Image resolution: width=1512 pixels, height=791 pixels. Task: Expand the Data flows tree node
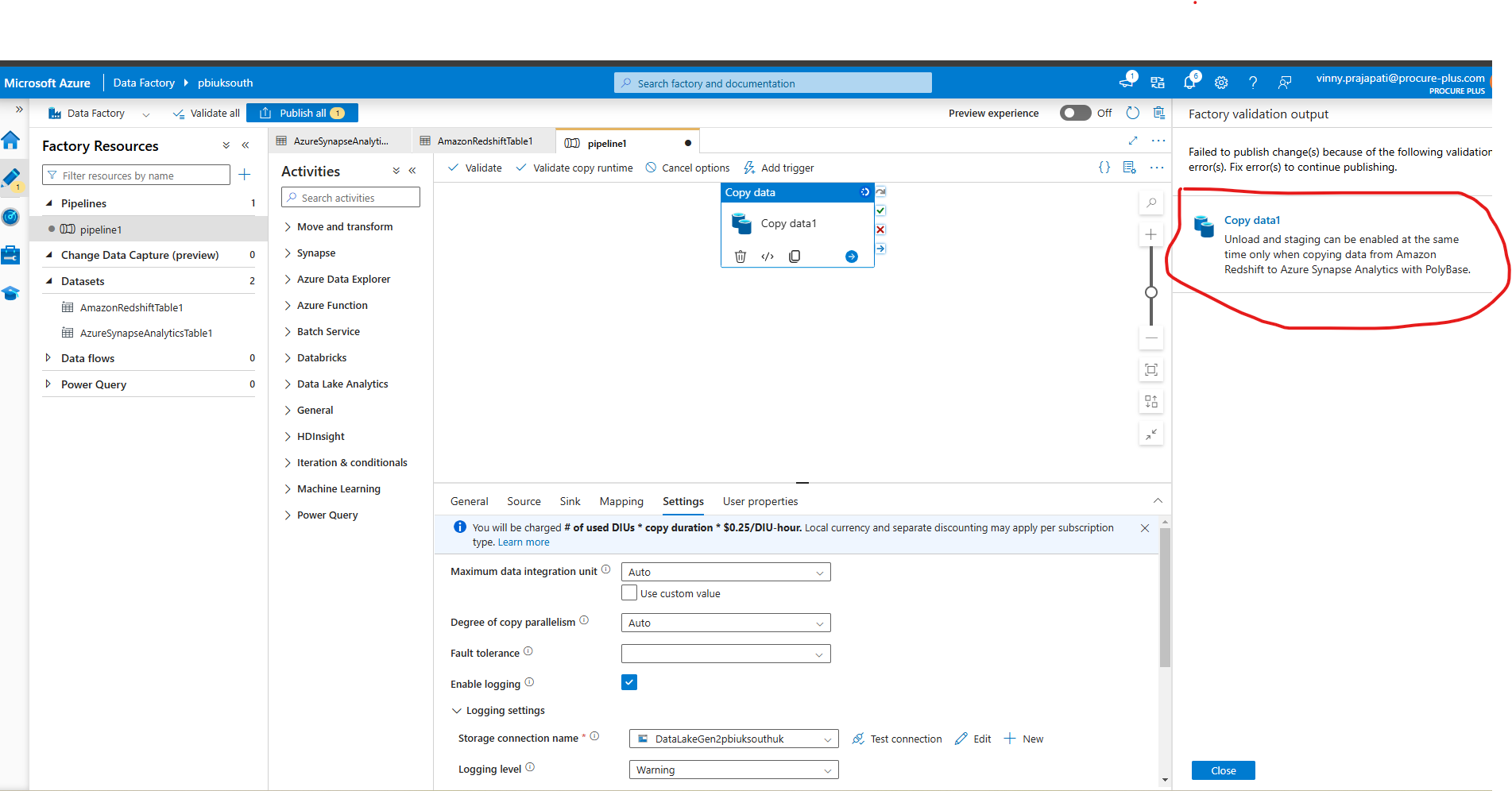(48, 358)
